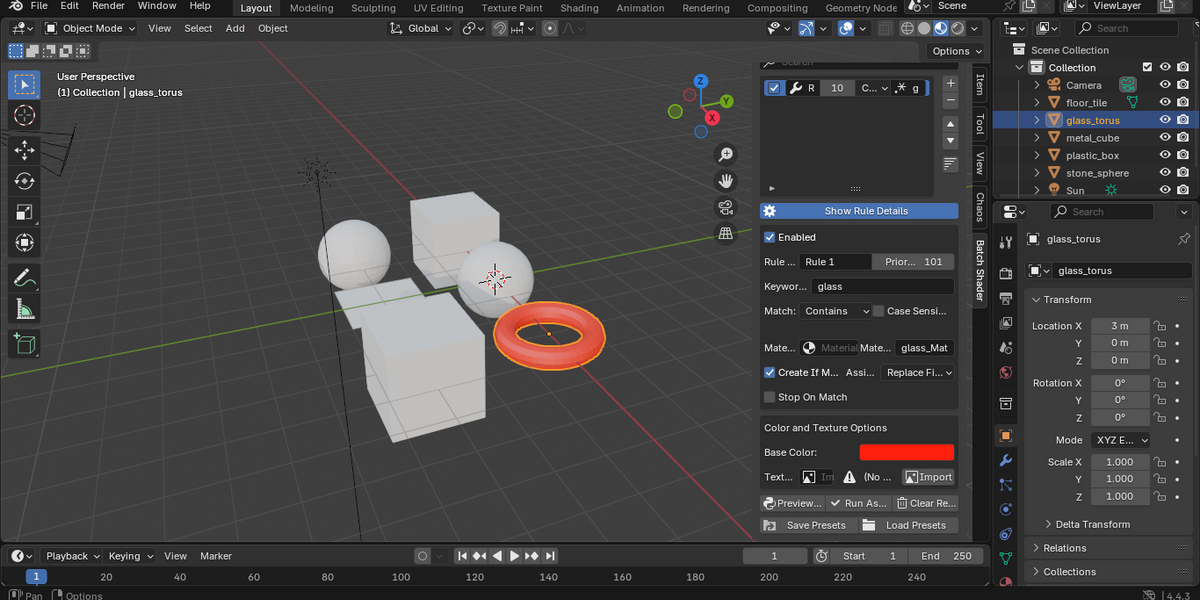Click the Show Rule Details button
This screenshot has height=600, width=1200.
pos(858,211)
